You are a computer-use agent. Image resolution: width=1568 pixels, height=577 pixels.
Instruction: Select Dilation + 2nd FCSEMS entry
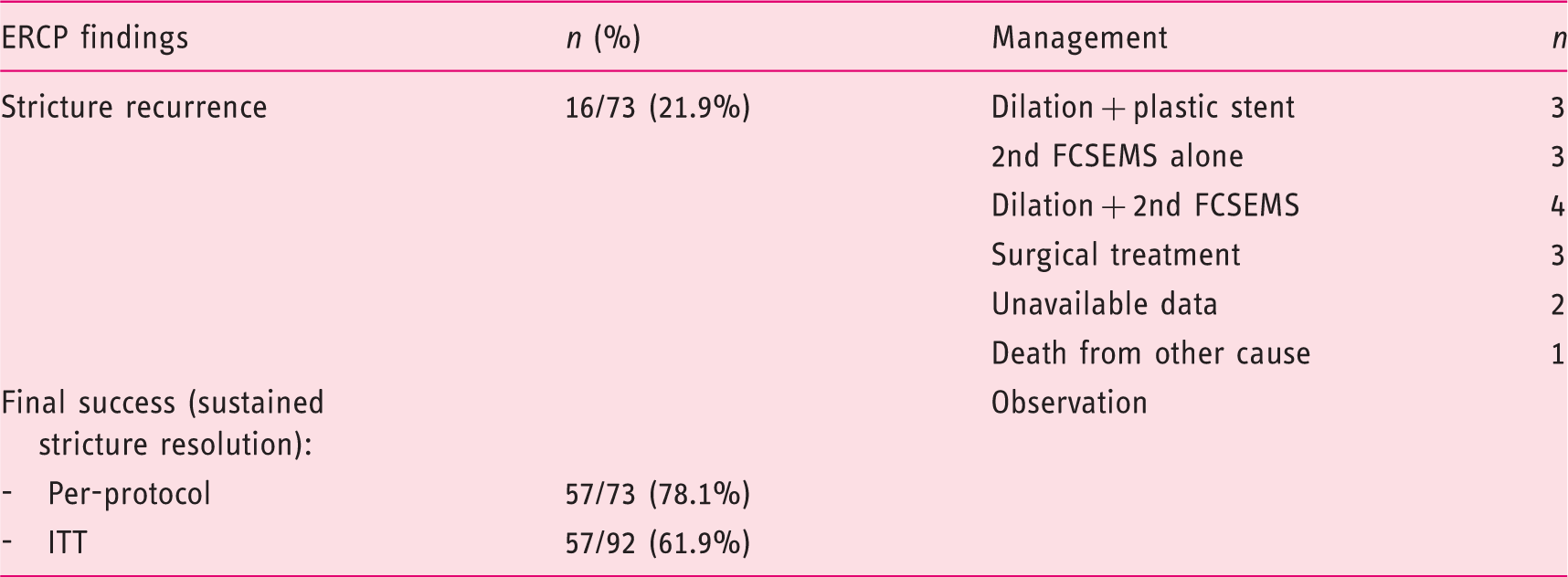(x=1146, y=205)
